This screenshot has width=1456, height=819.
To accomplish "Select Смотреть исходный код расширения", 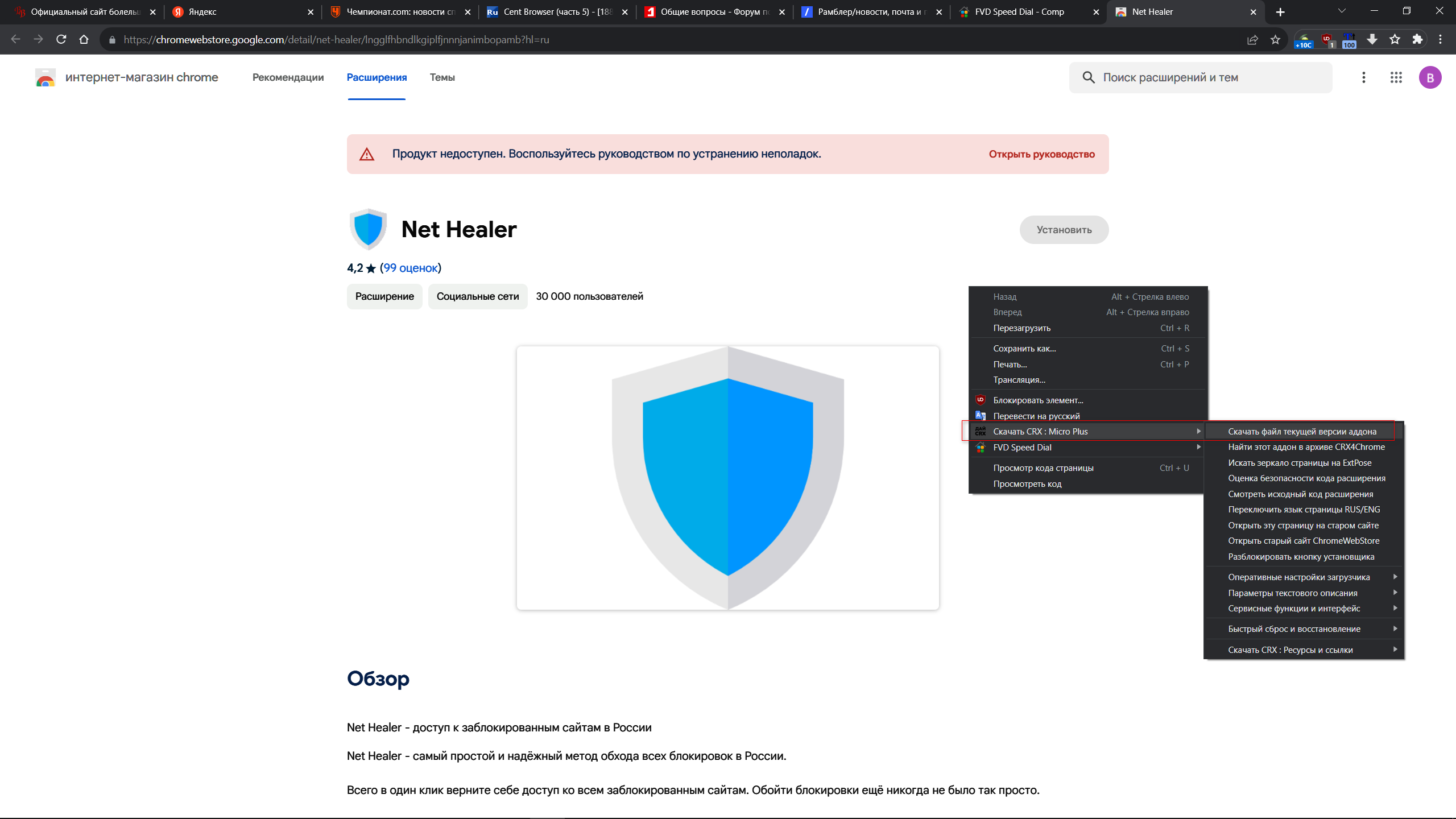I will [1304, 494].
